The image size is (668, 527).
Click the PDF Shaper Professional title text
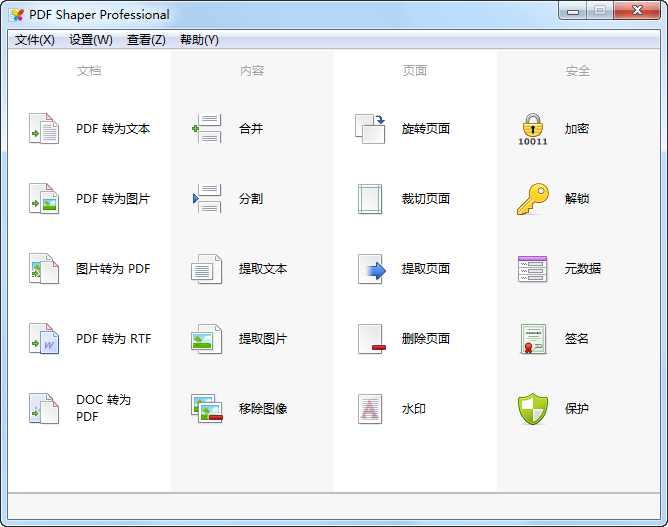click(99, 15)
